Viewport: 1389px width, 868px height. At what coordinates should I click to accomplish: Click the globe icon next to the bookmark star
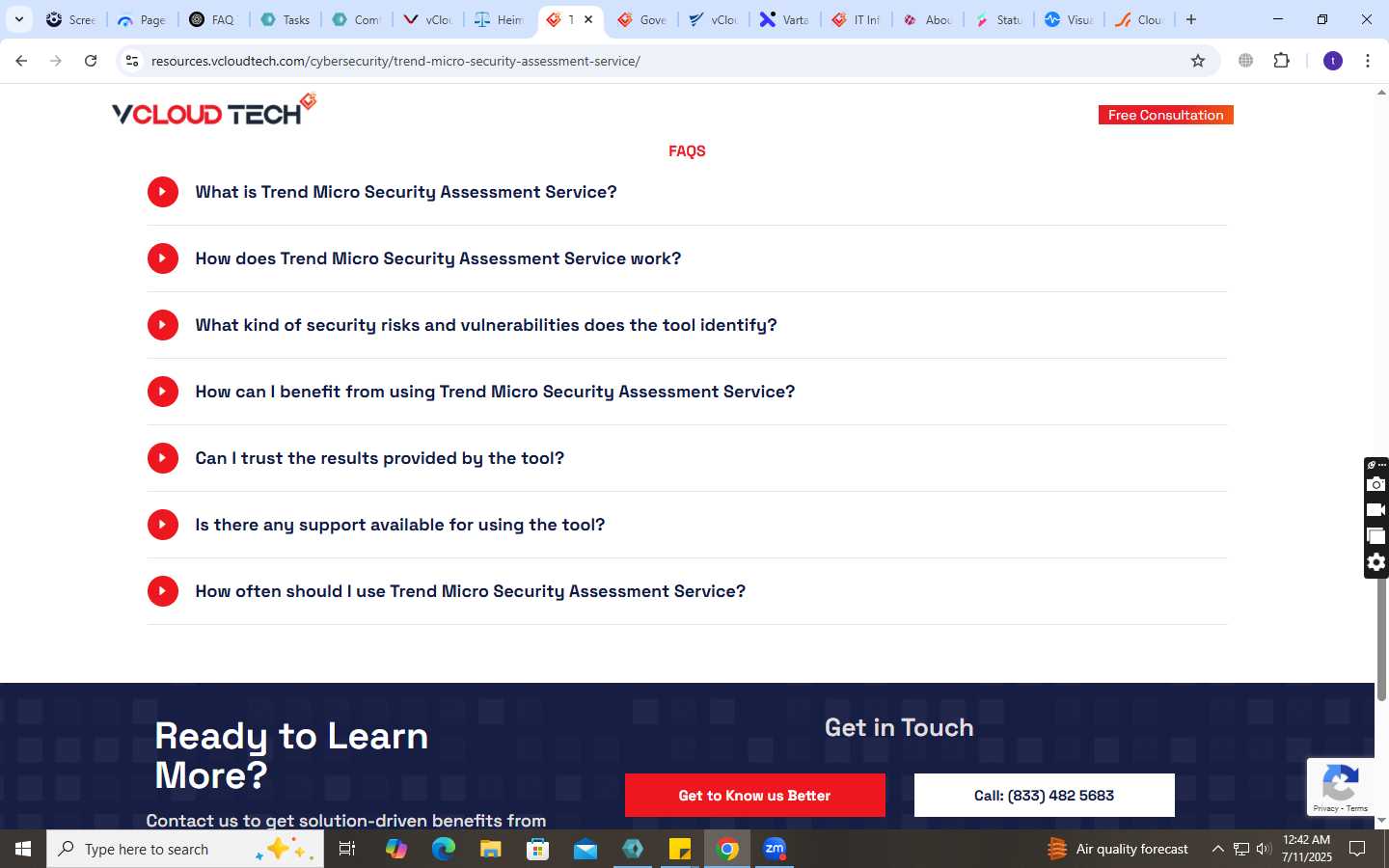[x=1246, y=61]
